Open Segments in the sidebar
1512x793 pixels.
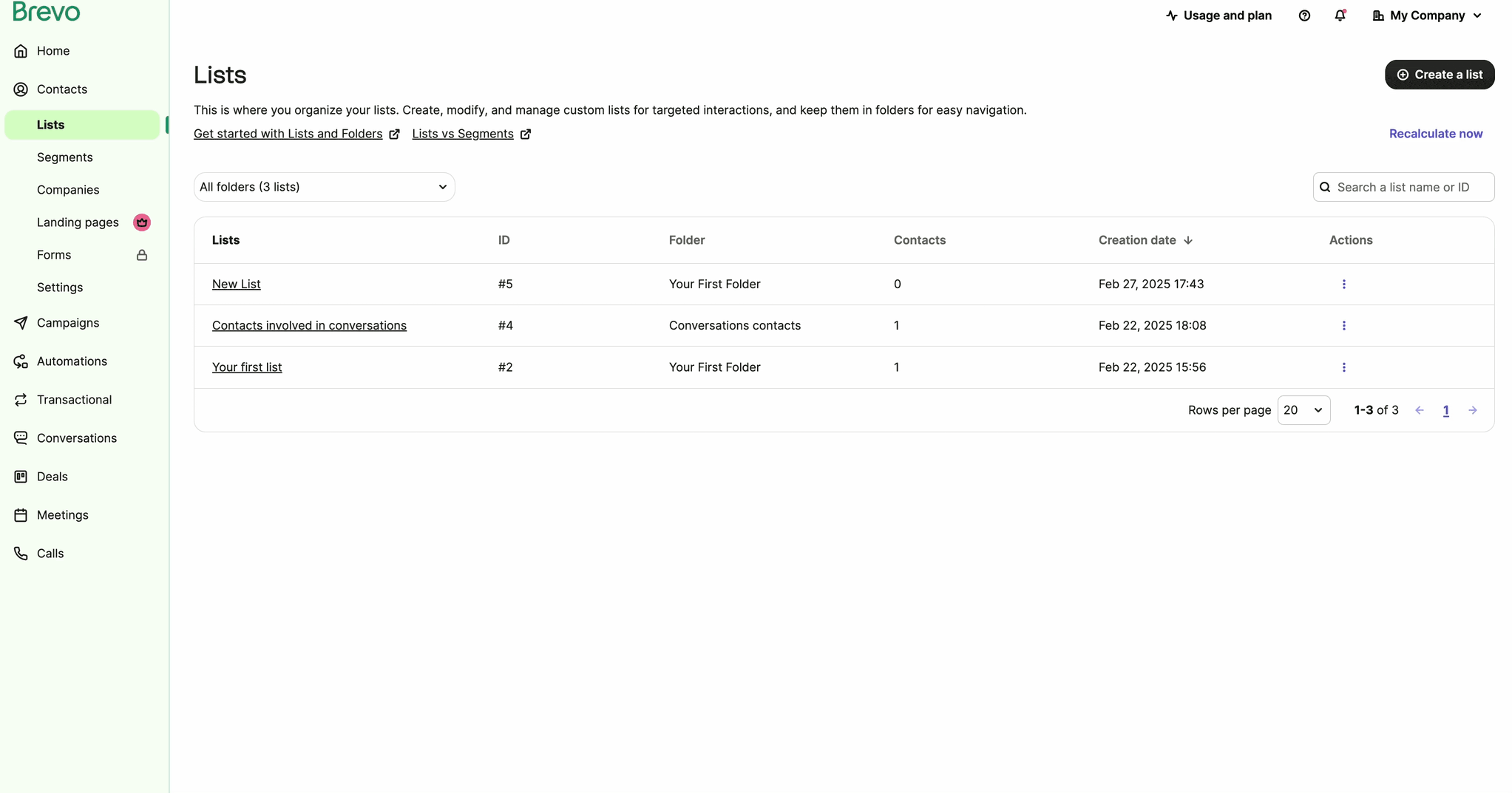[65, 157]
